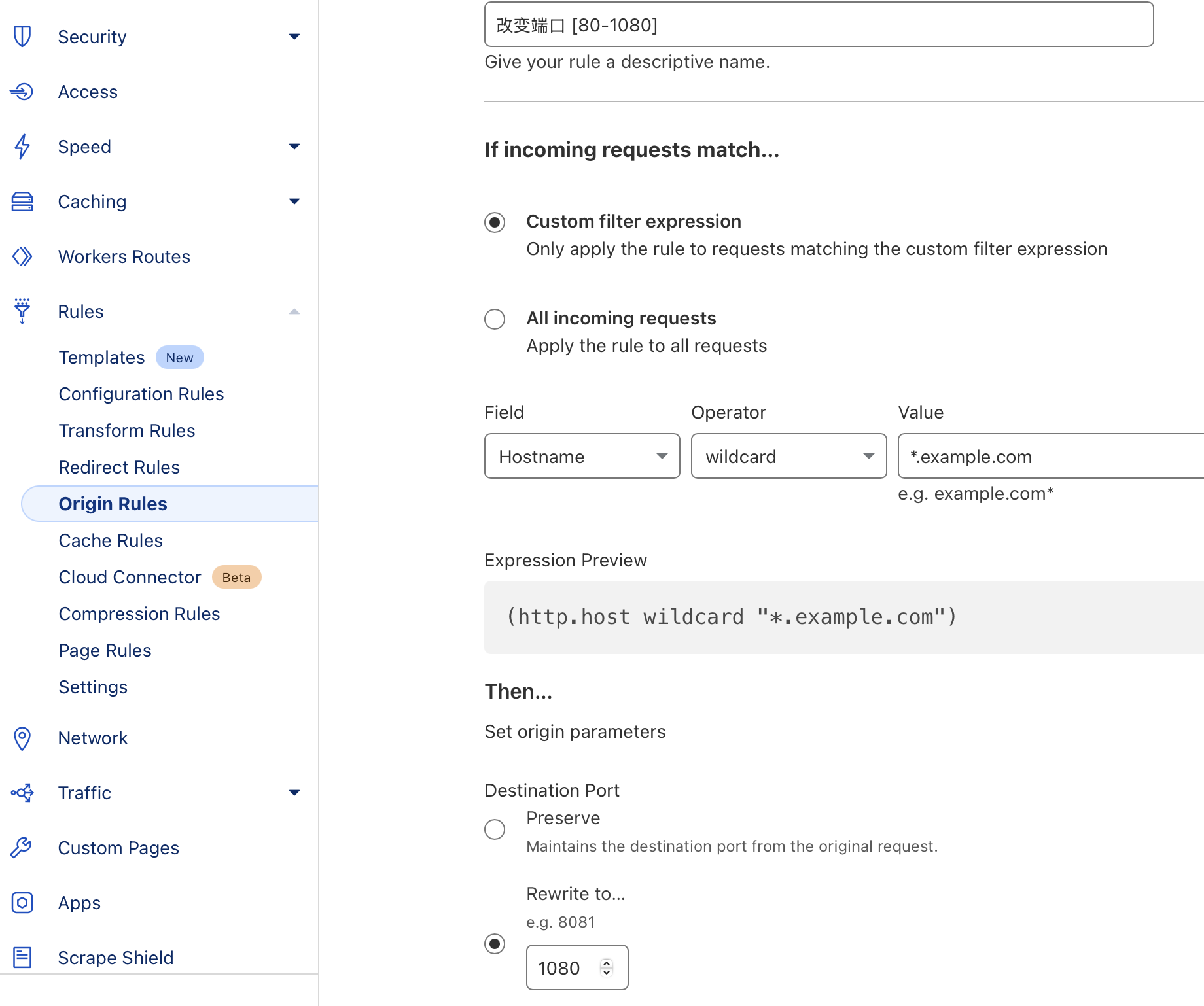Screen dimensions: 1204x1006
Task: Open Templates marked New
Action: pos(101,357)
